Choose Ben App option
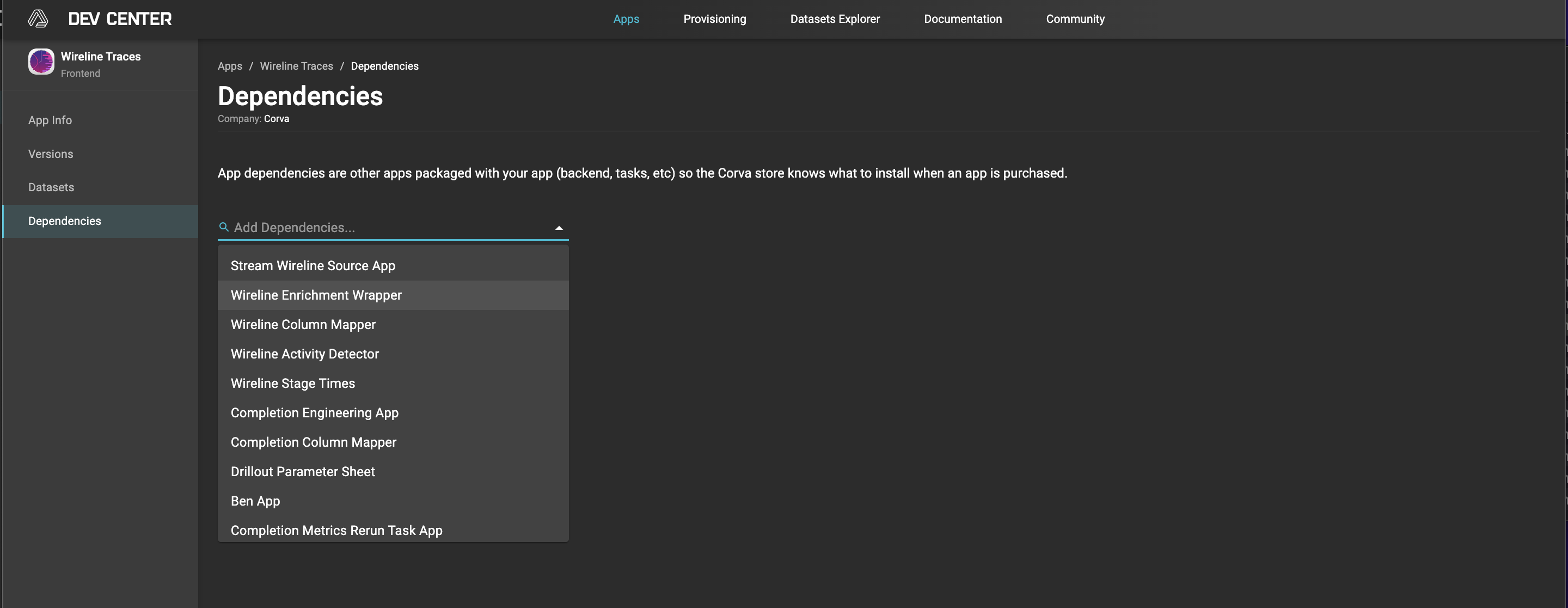 click(393, 501)
